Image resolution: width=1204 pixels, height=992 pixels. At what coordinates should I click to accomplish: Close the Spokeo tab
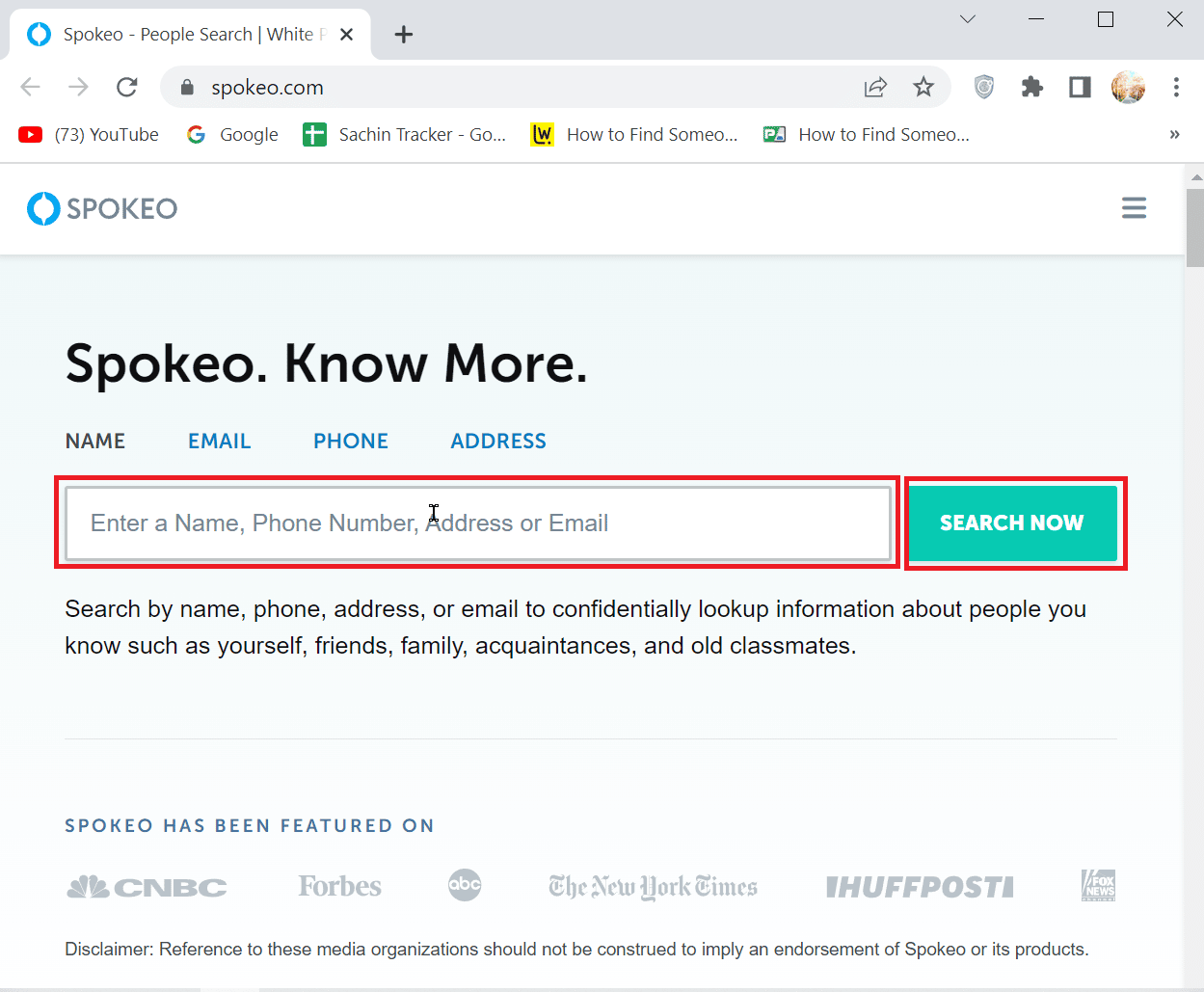click(x=347, y=35)
